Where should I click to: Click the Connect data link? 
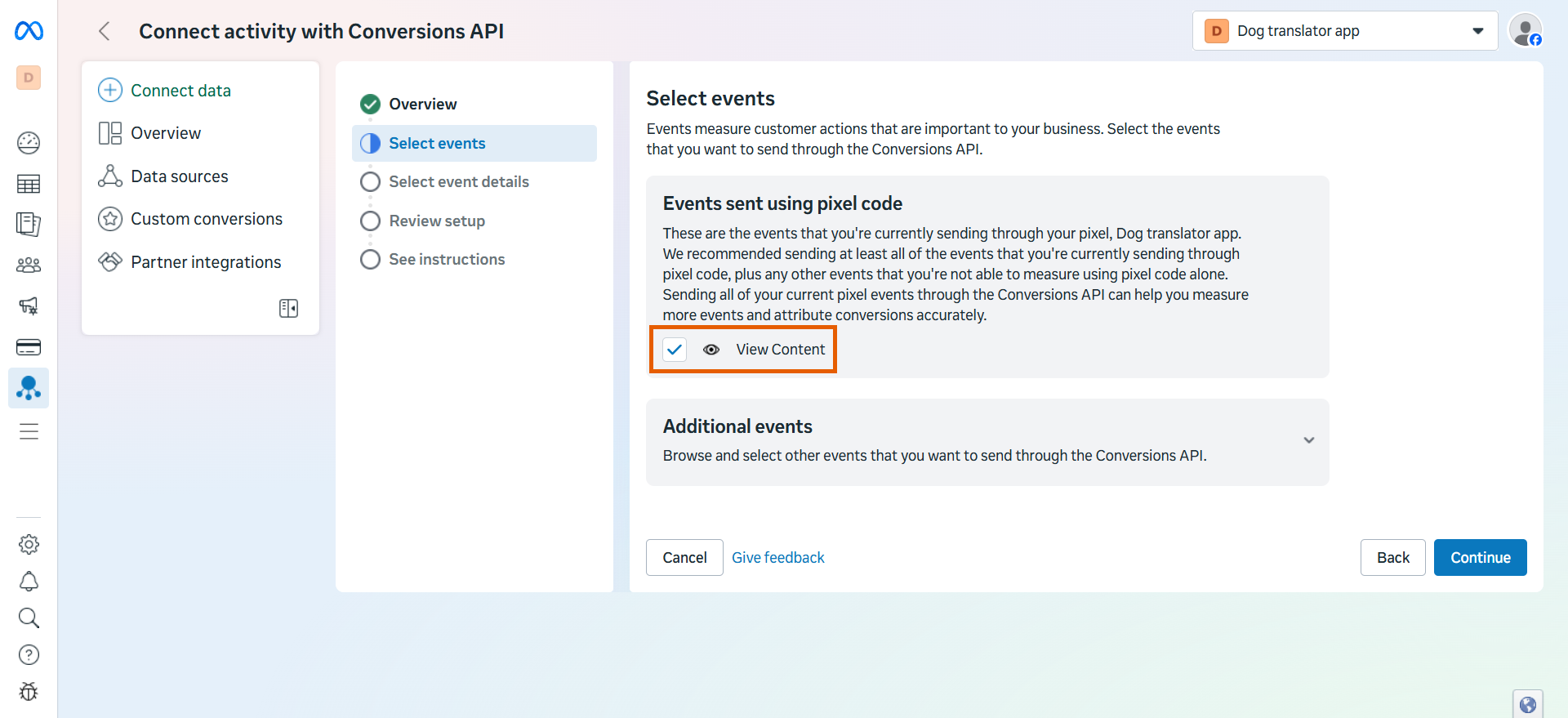(x=181, y=90)
